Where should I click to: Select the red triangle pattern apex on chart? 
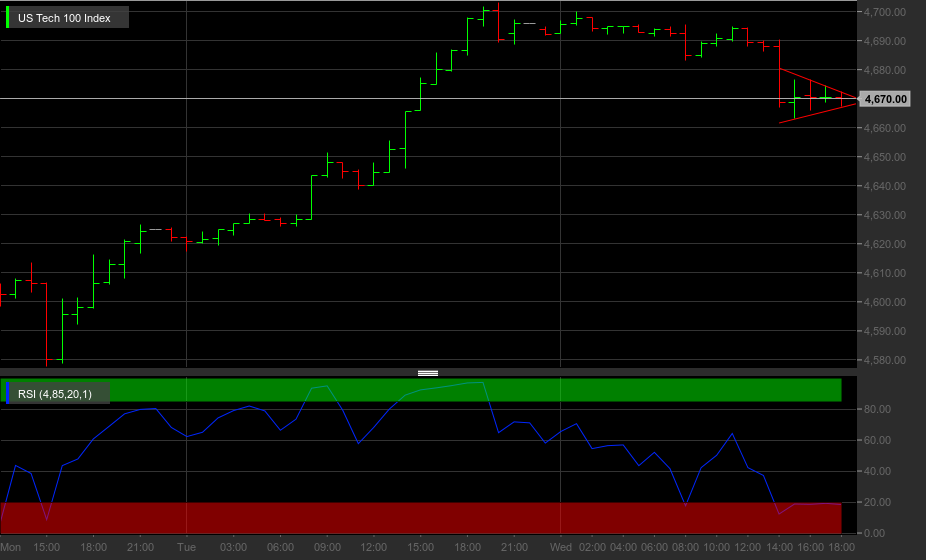click(855, 98)
